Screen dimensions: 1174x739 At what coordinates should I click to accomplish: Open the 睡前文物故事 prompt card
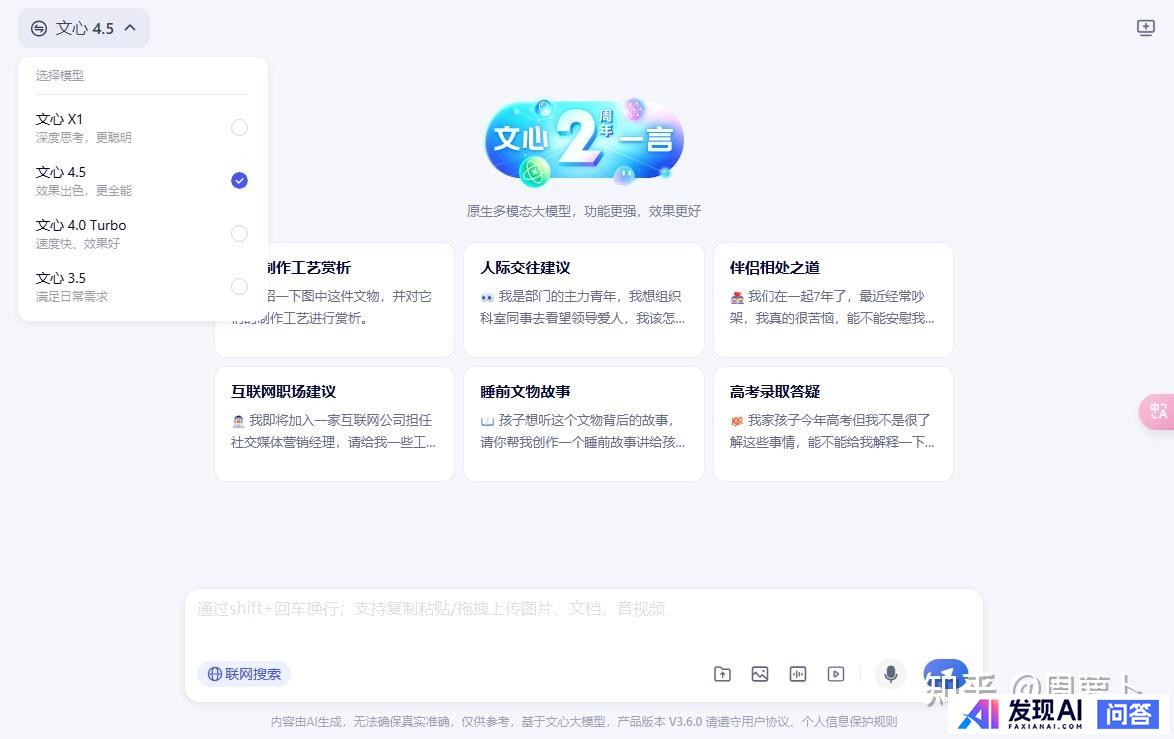pyautogui.click(x=583, y=424)
